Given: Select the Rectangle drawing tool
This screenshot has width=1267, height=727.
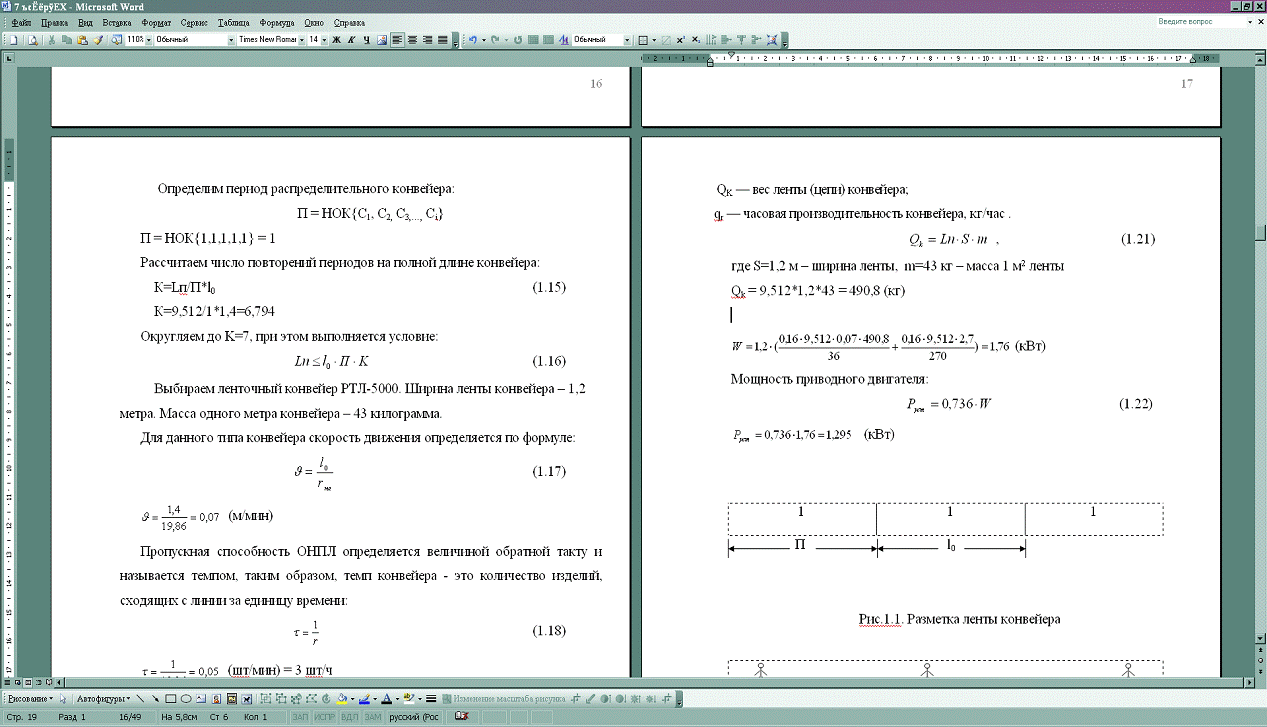Looking at the screenshot, I should [x=171, y=699].
